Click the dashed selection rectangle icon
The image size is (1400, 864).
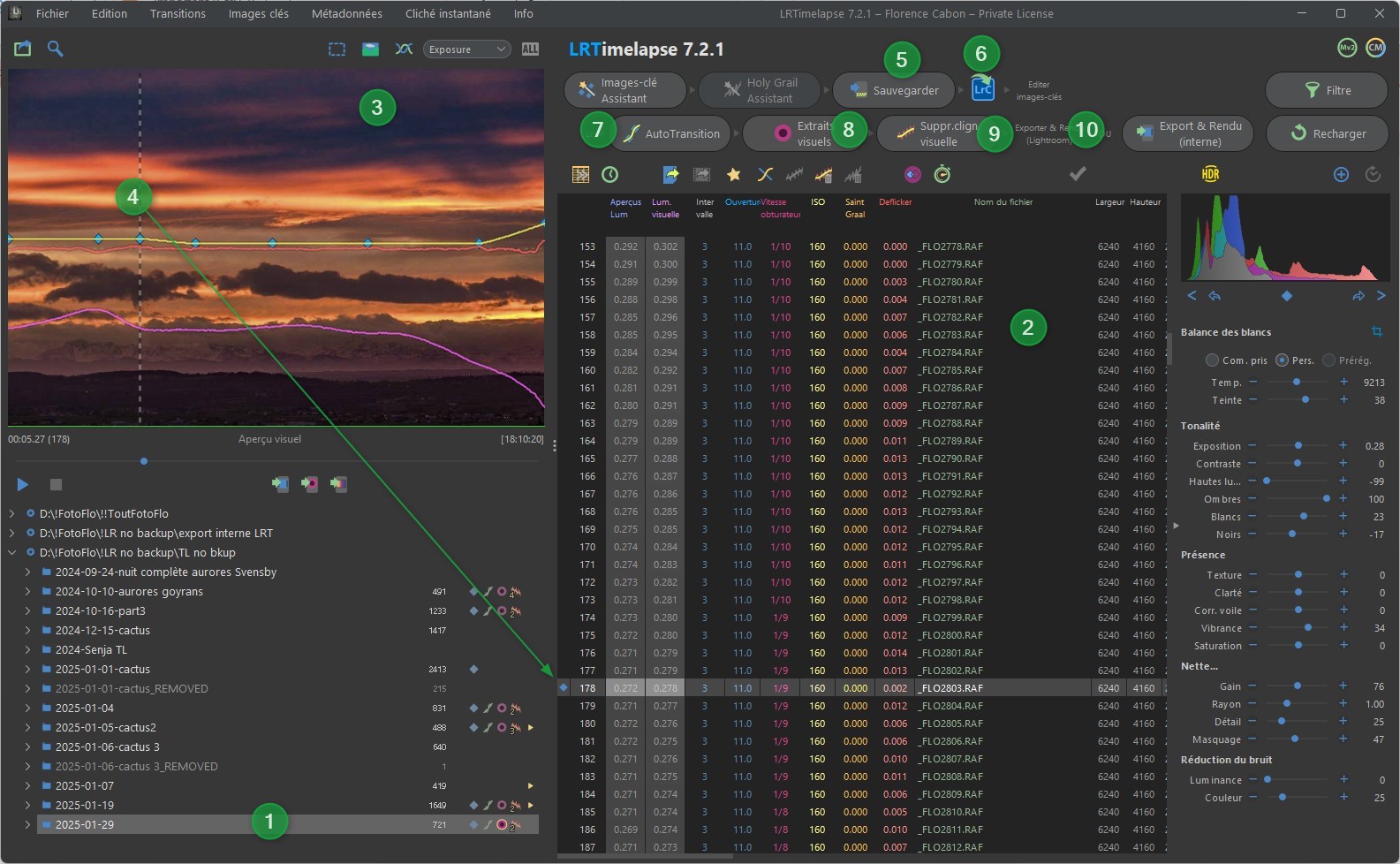pos(337,49)
